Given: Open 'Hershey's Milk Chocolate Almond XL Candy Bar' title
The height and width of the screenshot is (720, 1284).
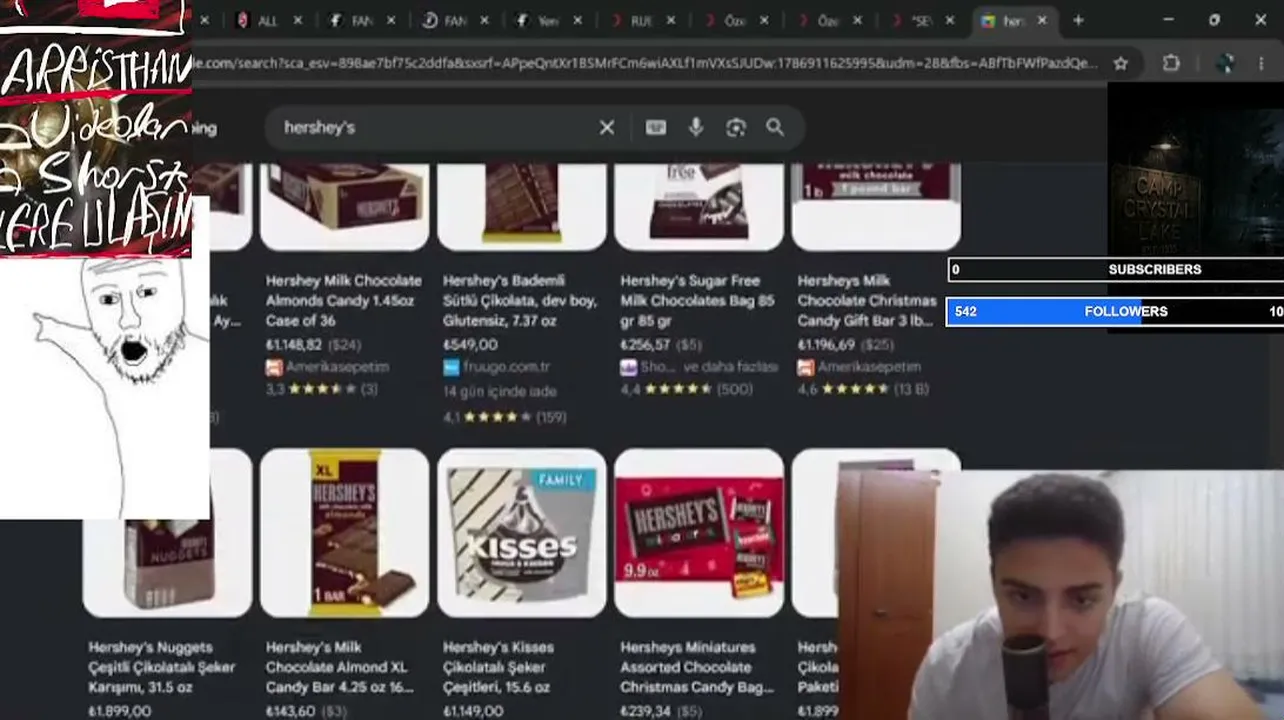Looking at the screenshot, I should (340, 667).
